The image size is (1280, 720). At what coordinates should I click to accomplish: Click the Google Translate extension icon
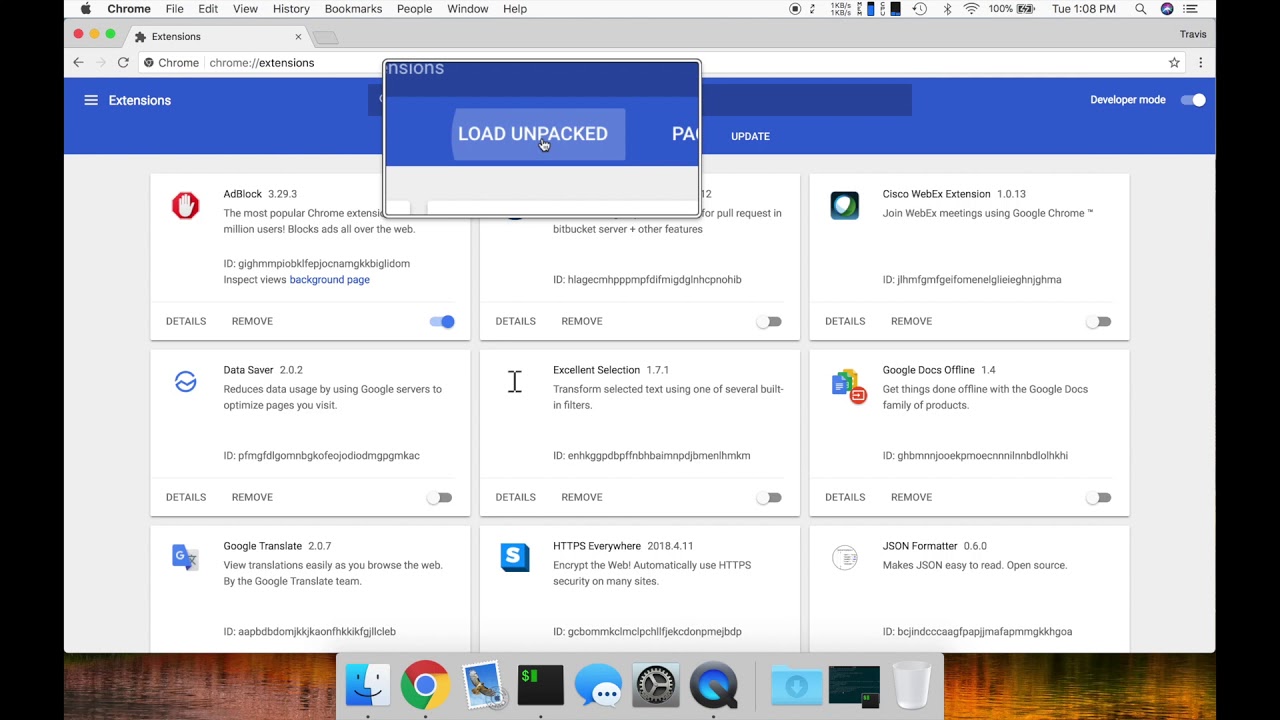[x=185, y=557]
